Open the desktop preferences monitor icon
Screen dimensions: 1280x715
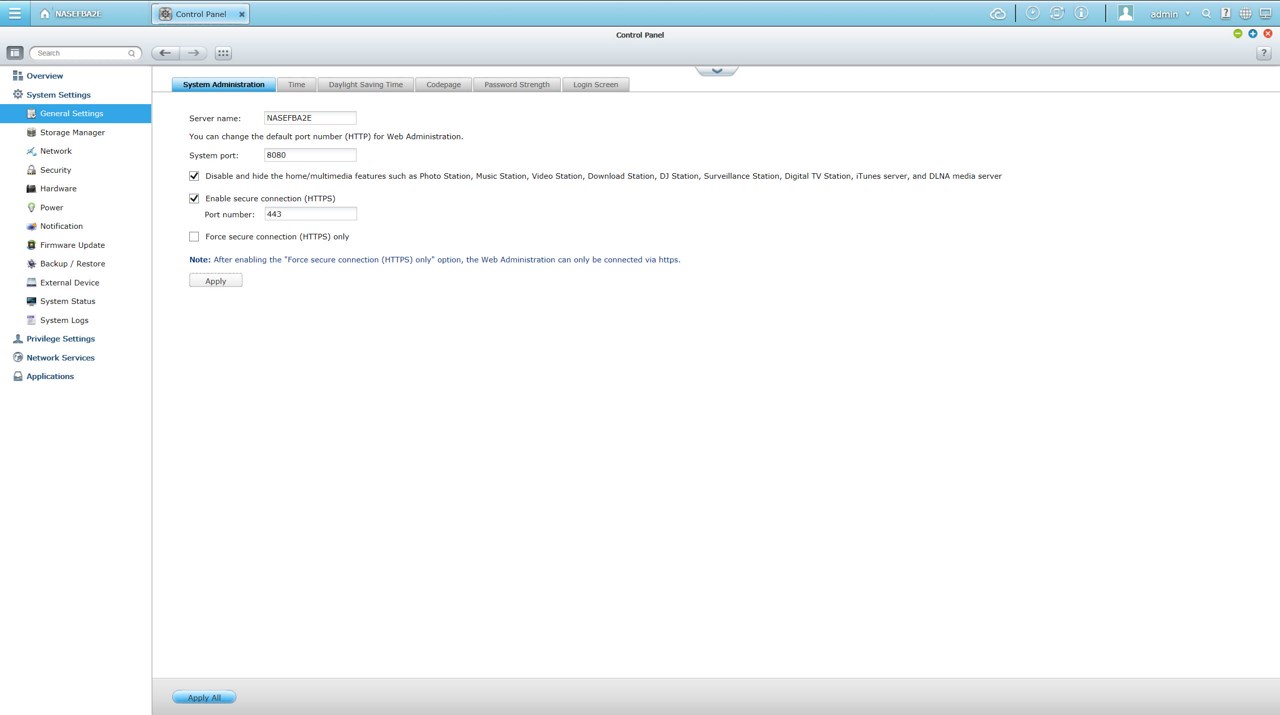pos(1265,14)
